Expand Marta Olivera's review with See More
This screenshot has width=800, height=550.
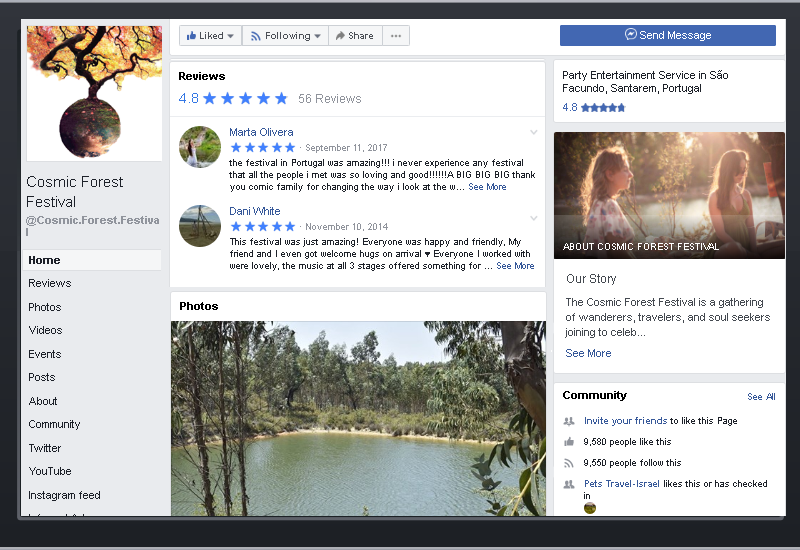(x=487, y=187)
